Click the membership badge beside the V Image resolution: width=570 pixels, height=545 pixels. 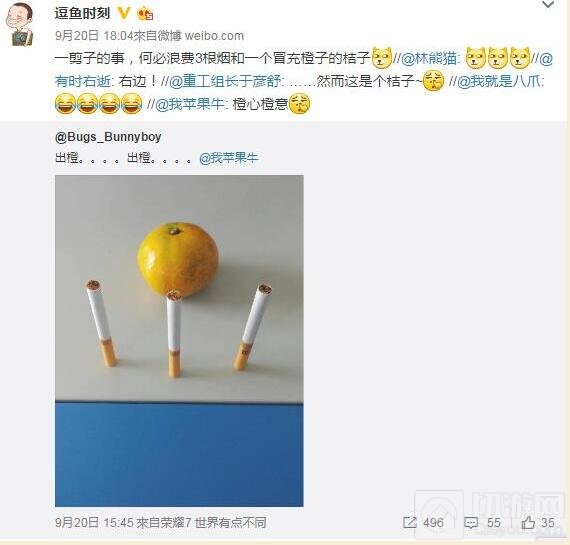click(145, 14)
